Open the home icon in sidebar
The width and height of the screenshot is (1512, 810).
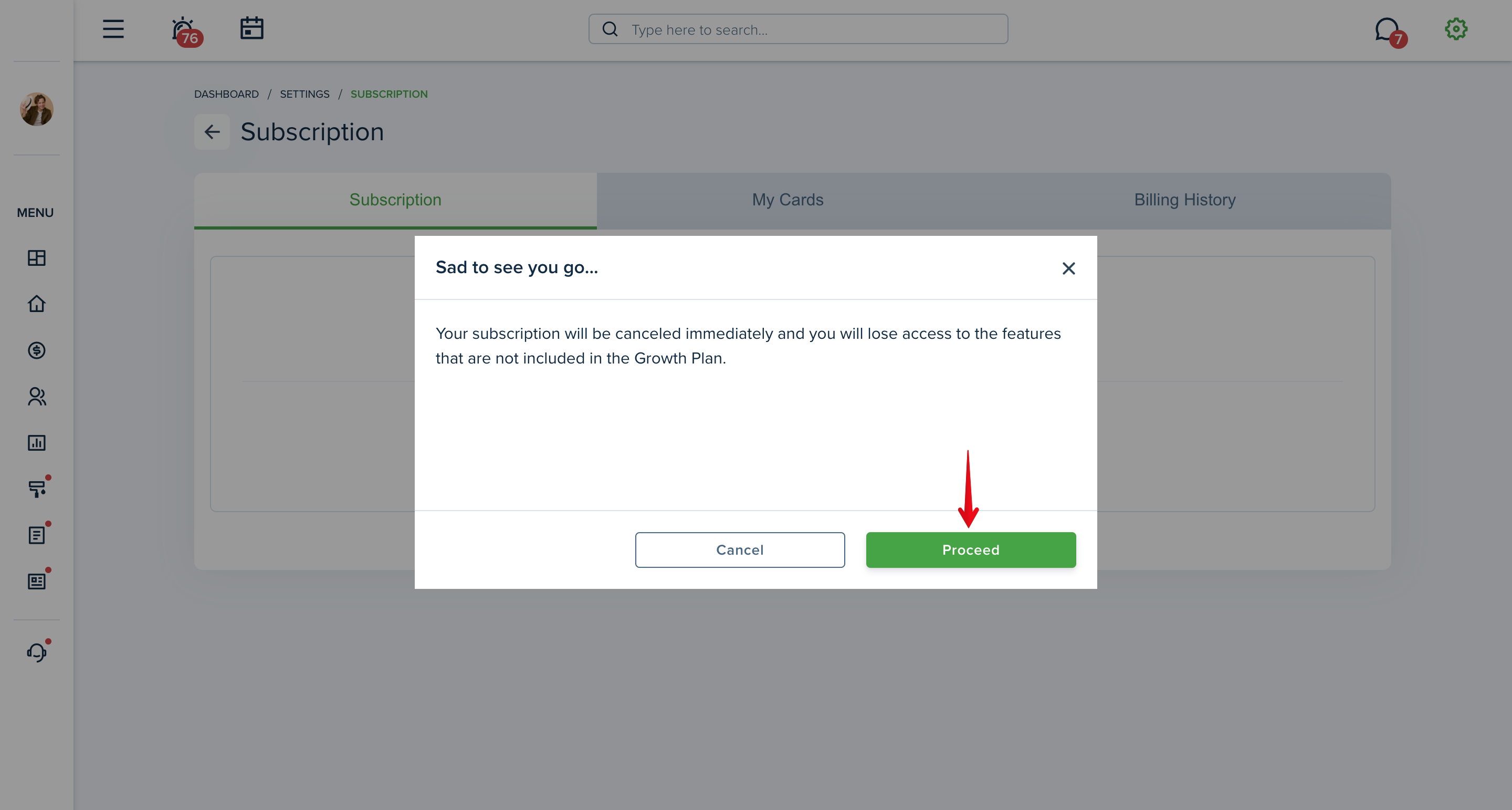(36, 304)
